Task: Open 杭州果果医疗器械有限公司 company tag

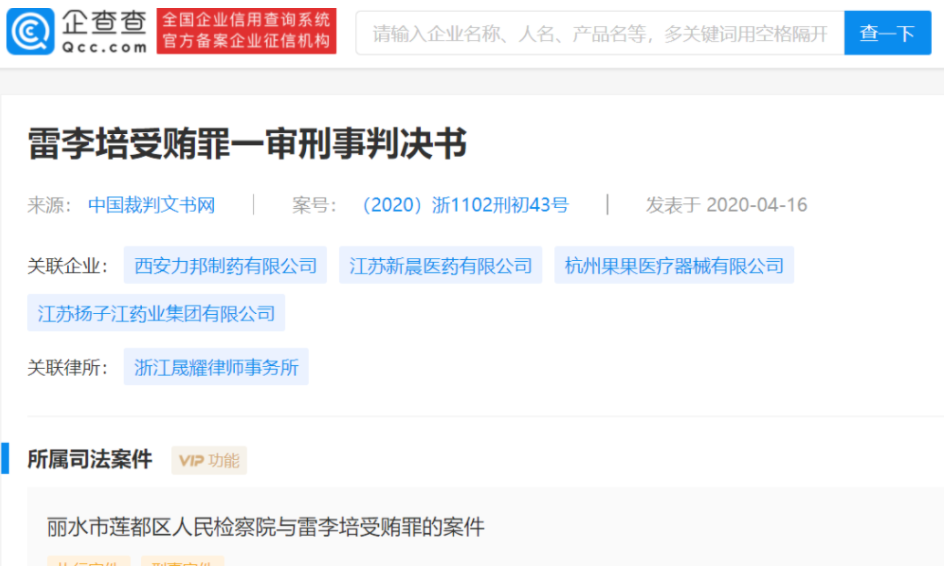Action: pos(674,265)
